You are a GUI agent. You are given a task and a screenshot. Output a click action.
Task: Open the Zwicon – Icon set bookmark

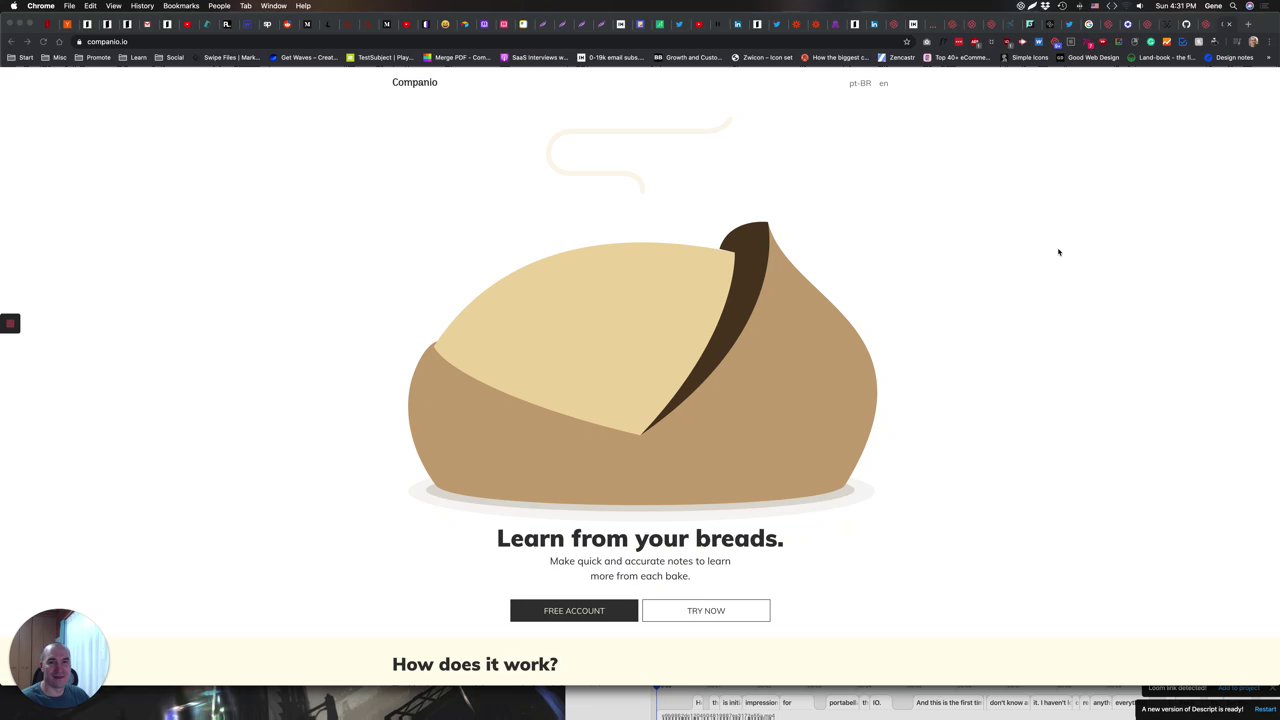762,58
